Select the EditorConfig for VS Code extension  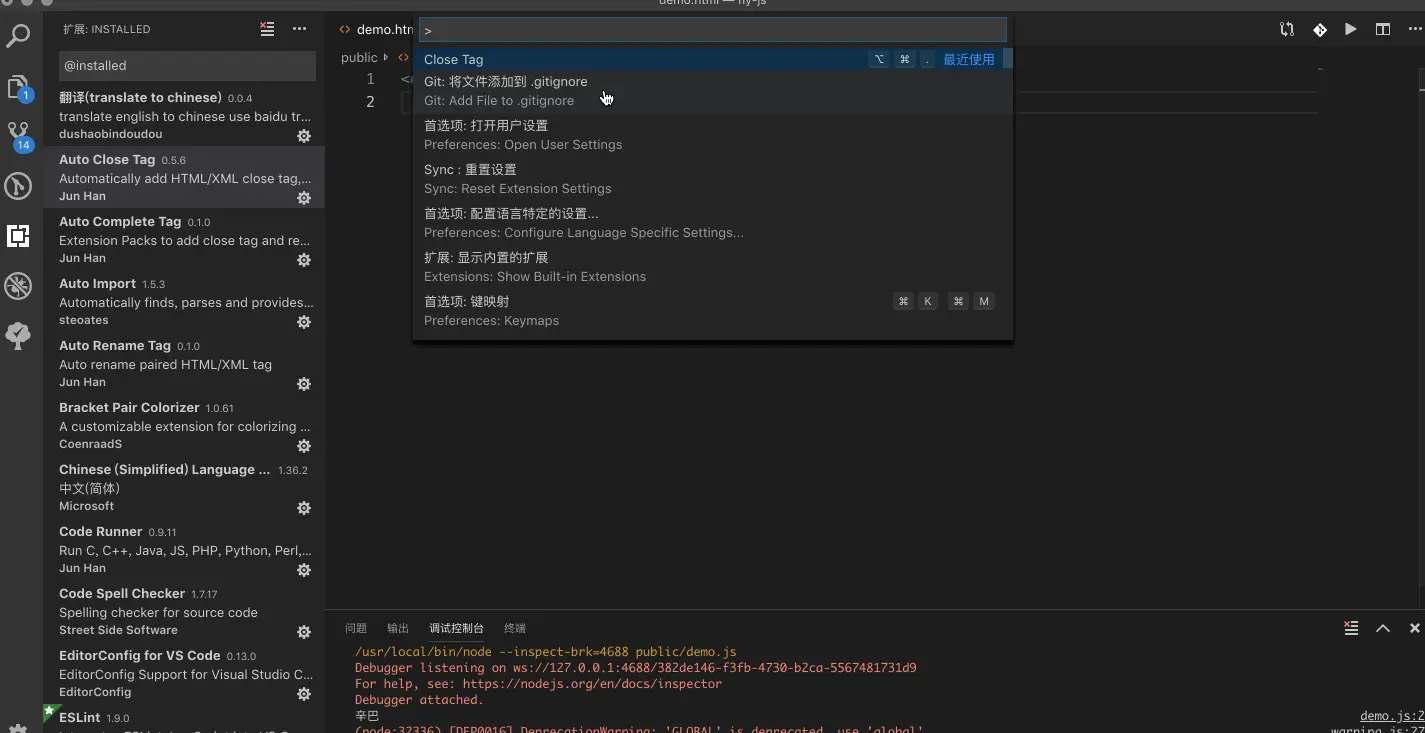pos(185,674)
